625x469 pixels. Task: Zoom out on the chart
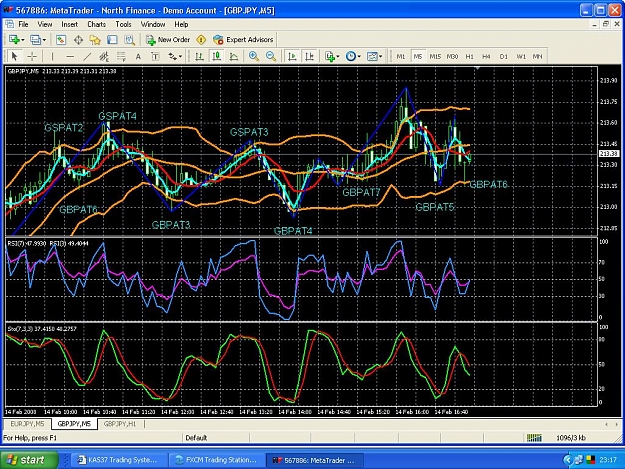pos(271,57)
